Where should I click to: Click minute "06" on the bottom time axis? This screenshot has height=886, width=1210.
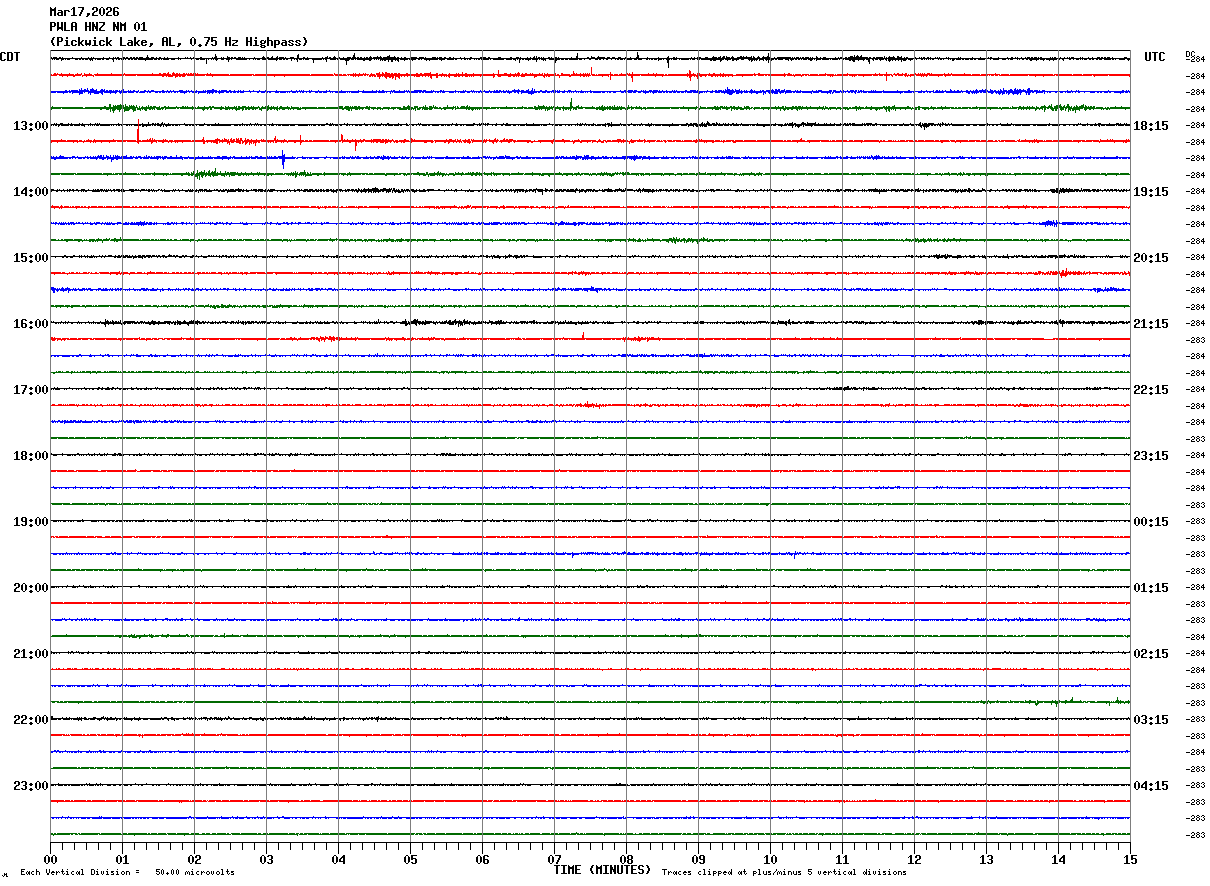(482, 859)
